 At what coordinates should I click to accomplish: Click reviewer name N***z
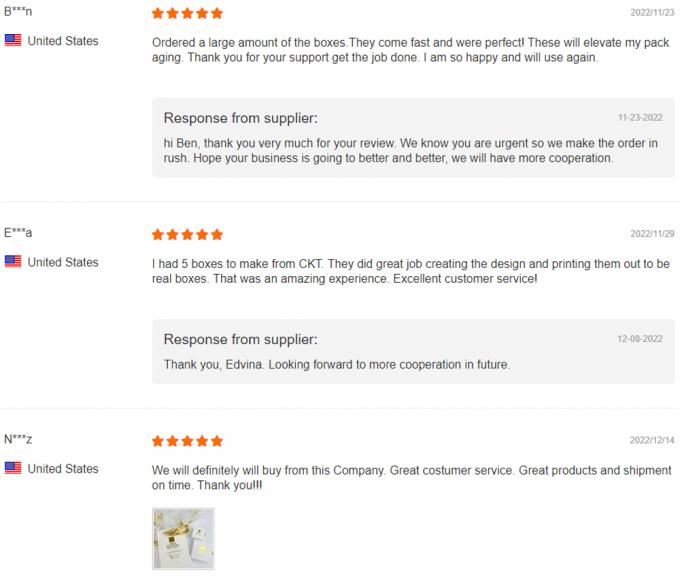[19, 439]
